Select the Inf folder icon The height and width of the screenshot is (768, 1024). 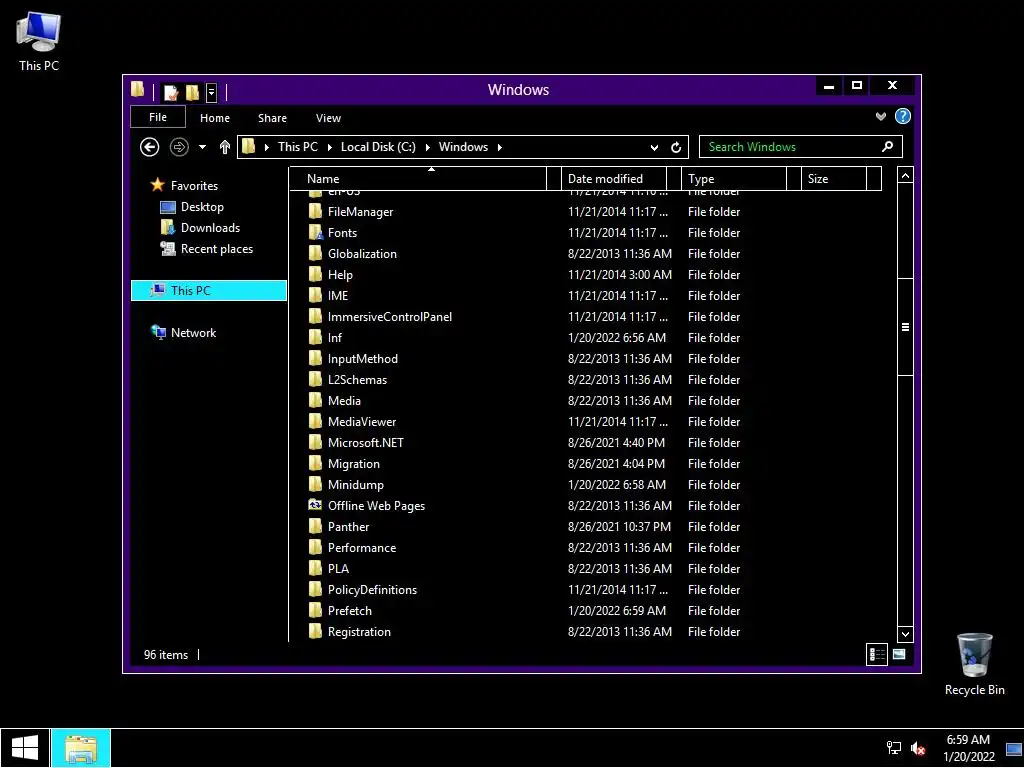(315, 338)
